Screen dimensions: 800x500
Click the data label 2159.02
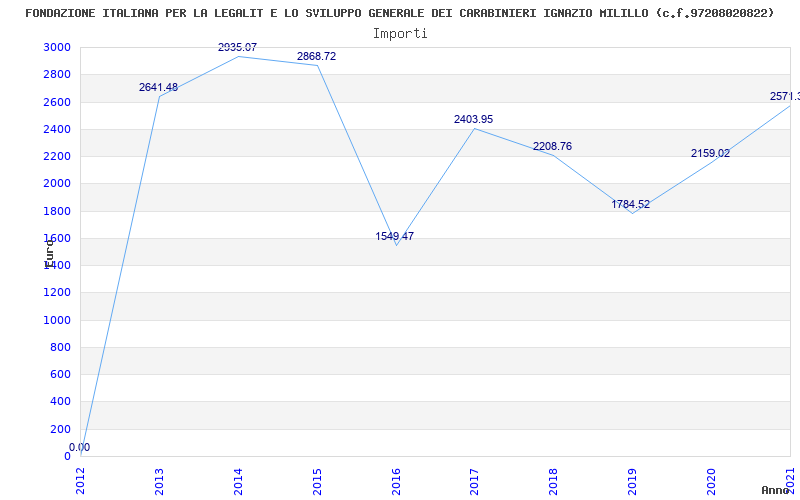[710, 153]
